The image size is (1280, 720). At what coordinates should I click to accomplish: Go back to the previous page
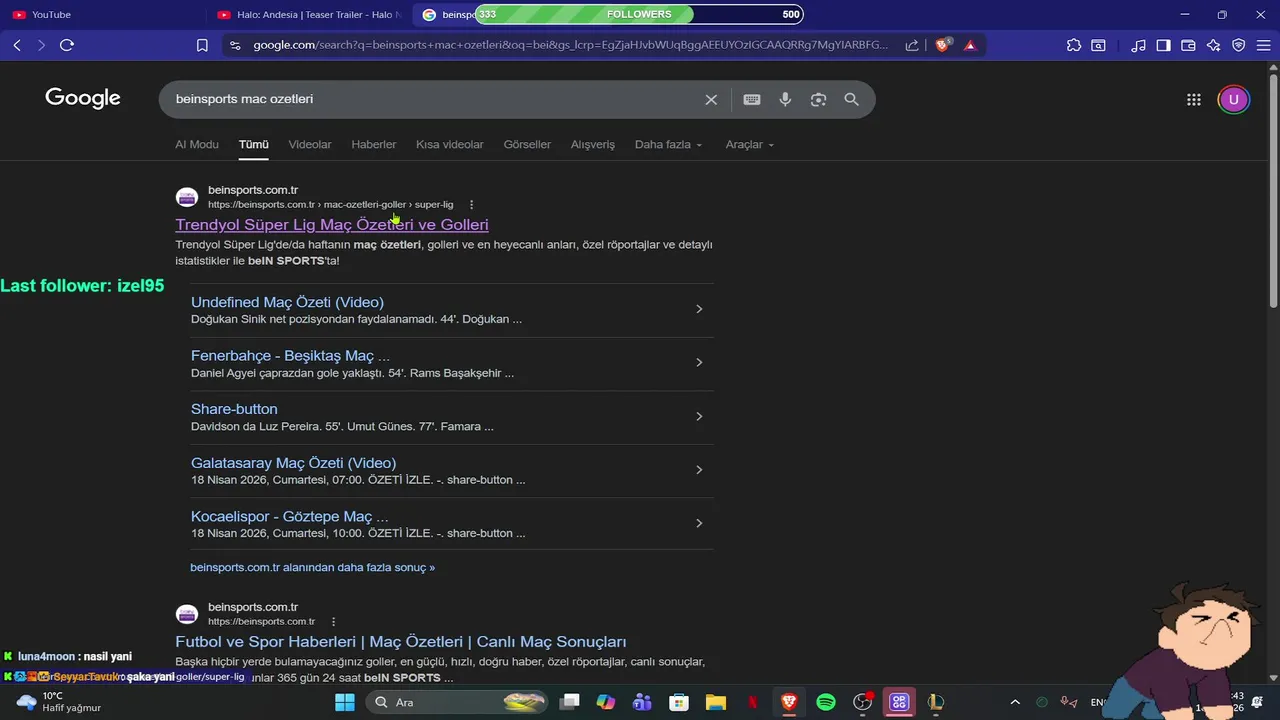[17, 45]
